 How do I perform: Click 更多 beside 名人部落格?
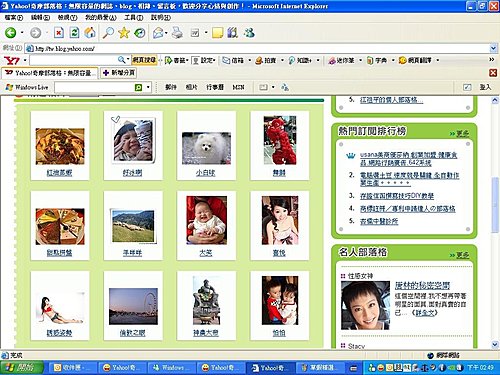click(462, 255)
